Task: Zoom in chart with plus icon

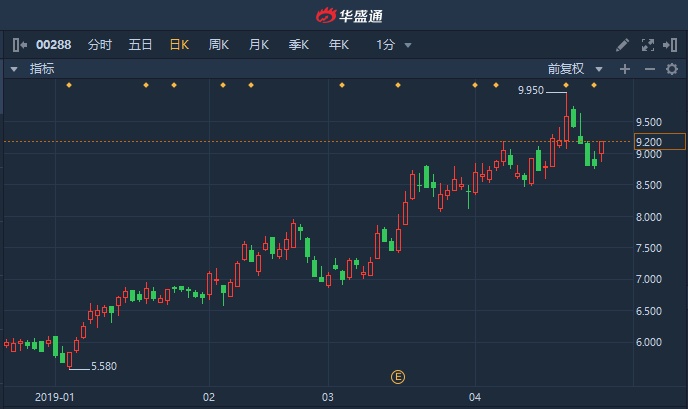Action: click(625, 69)
